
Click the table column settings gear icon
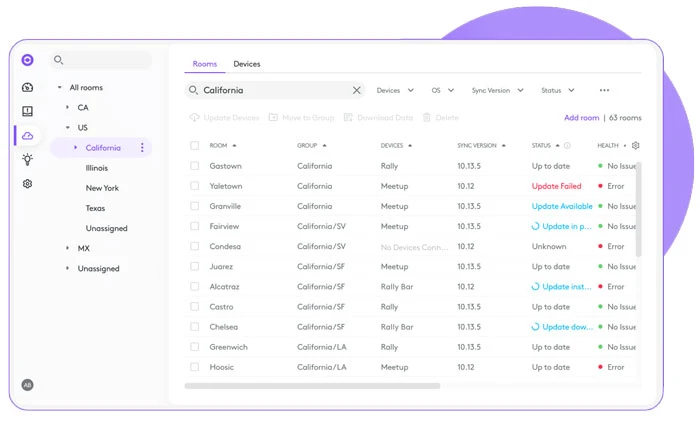636,146
